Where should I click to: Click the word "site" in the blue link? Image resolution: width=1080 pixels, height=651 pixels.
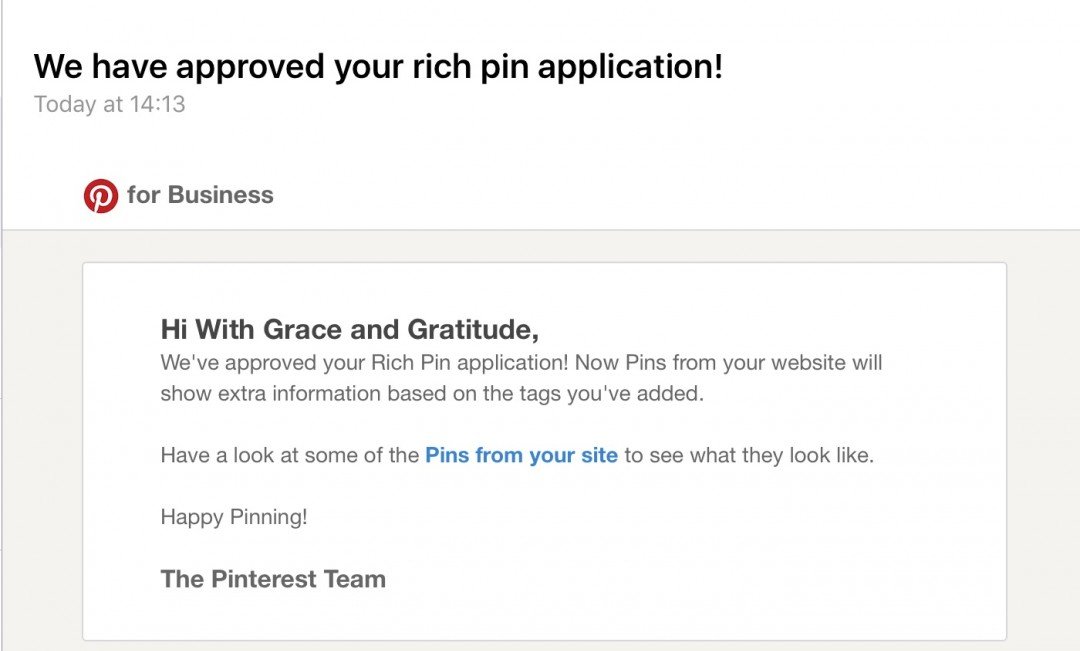(x=599, y=456)
